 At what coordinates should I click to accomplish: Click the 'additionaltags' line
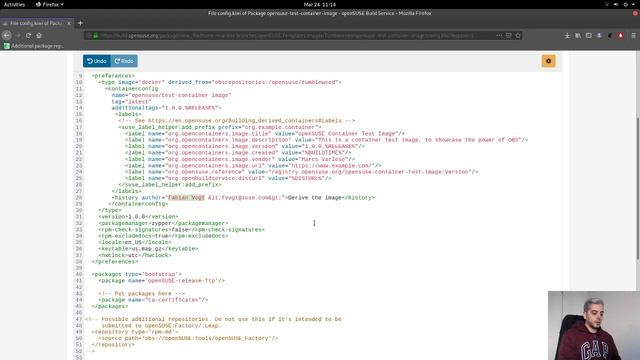click(x=166, y=108)
